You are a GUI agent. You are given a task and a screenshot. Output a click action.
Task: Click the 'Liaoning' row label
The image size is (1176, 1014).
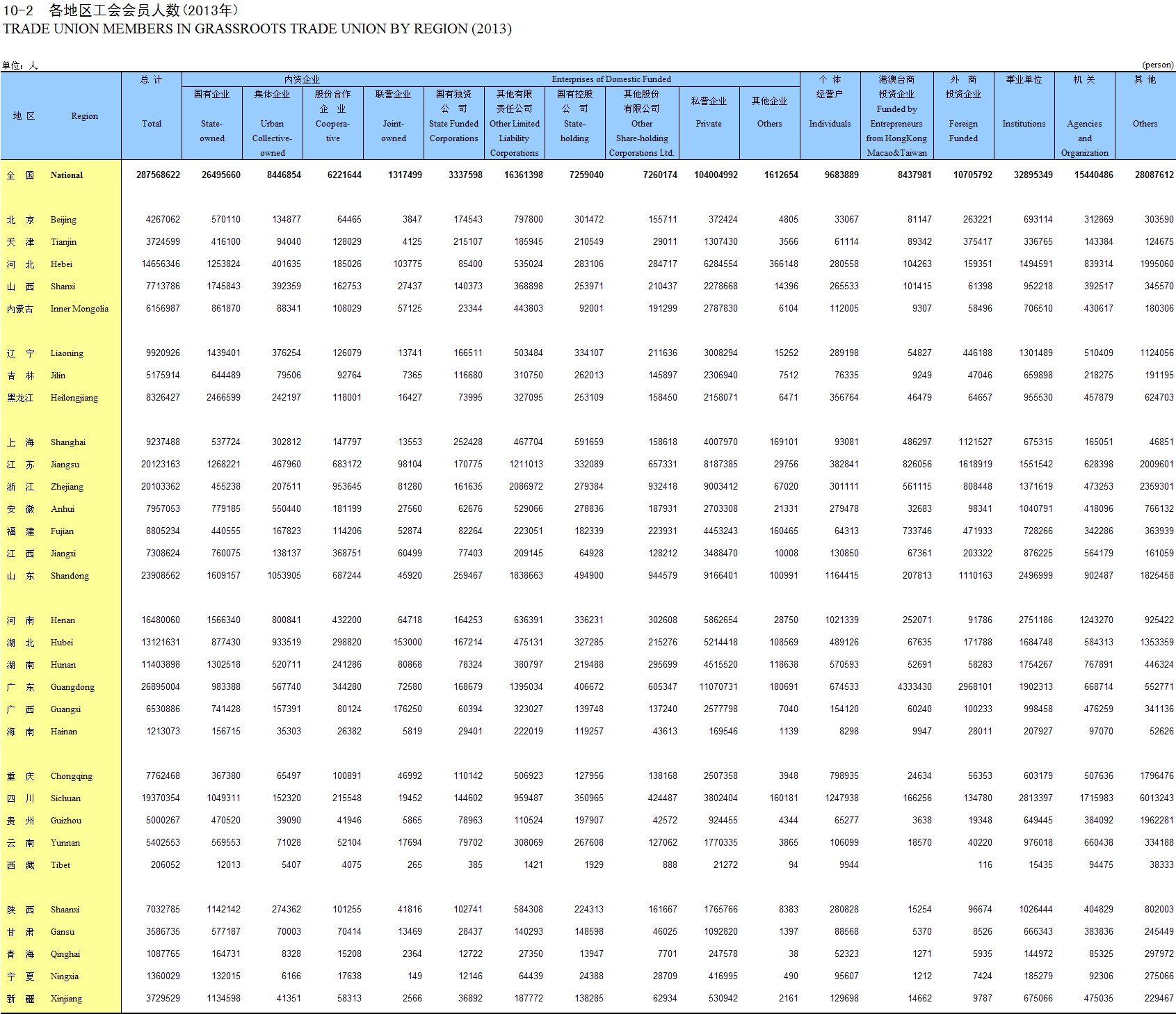(67, 353)
